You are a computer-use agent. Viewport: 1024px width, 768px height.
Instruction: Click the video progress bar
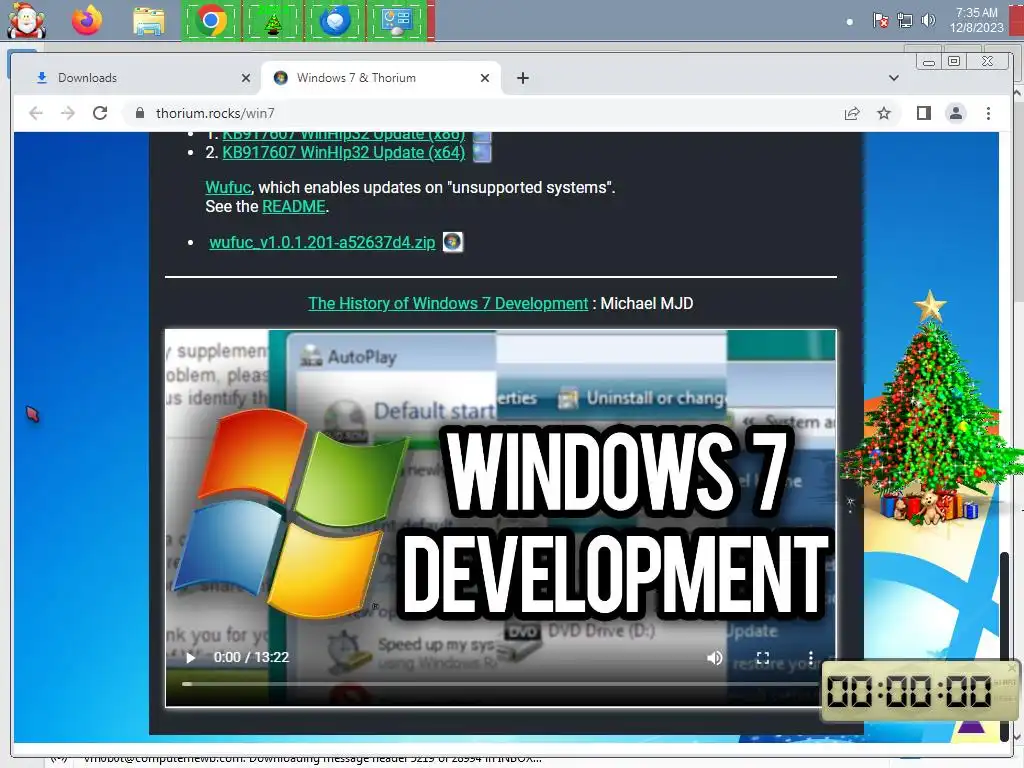pos(500,684)
